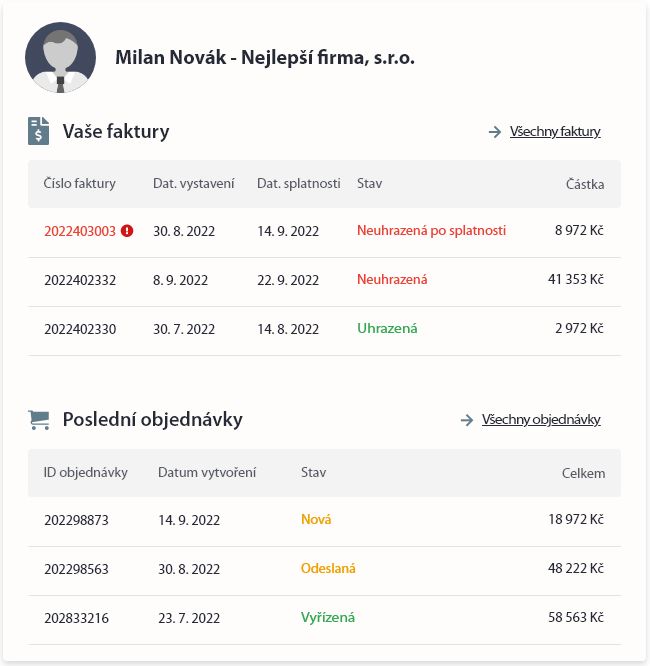650x666 pixels.
Task: Click arrow icon beside Všechny objednávky
Action: [x=466, y=420]
